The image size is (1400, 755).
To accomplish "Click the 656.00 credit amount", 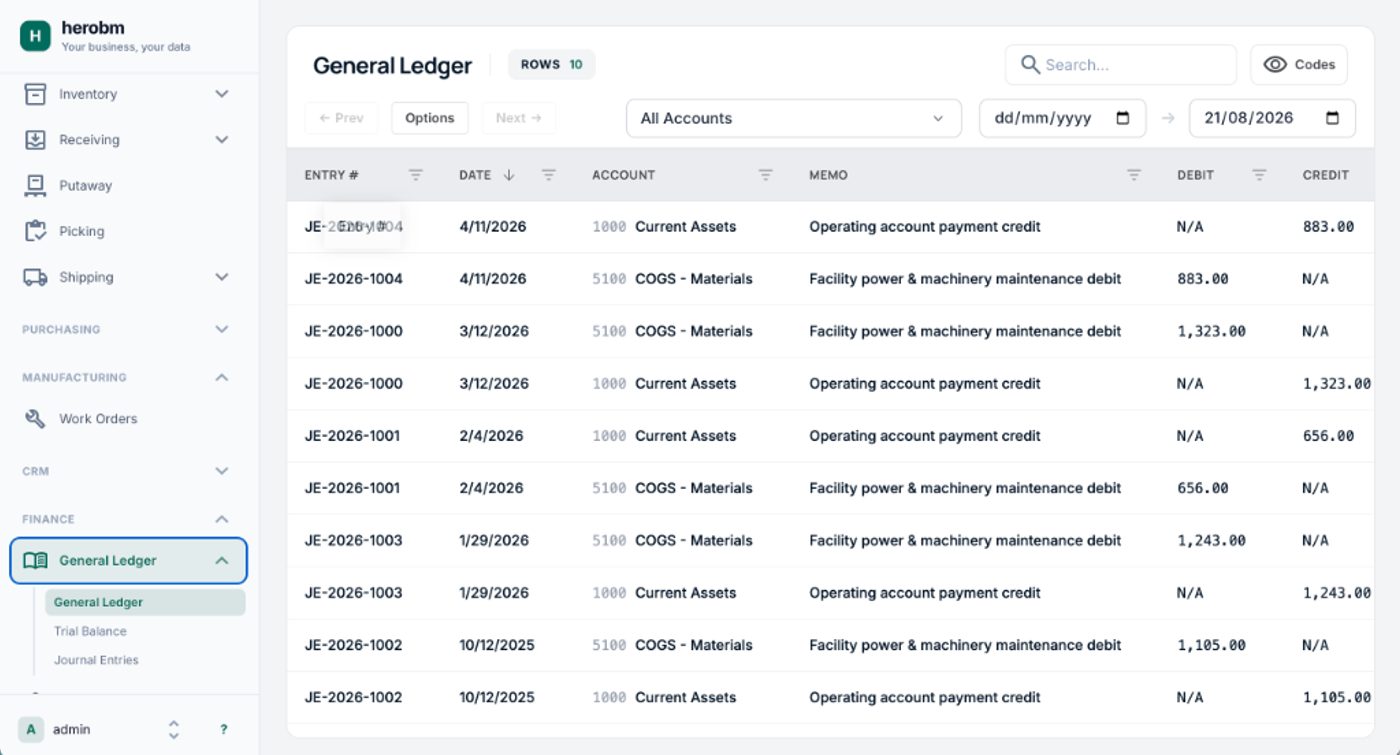I will (x=1328, y=436).
